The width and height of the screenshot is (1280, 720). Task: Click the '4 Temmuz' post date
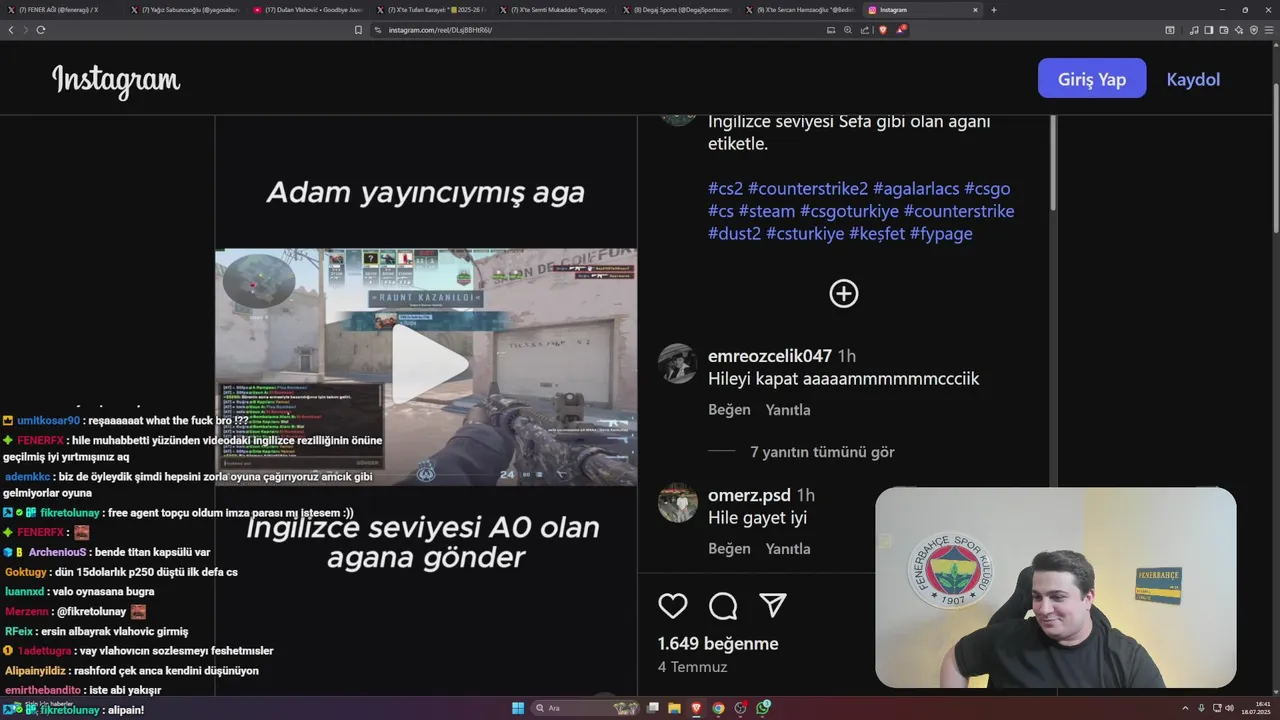[692, 667]
